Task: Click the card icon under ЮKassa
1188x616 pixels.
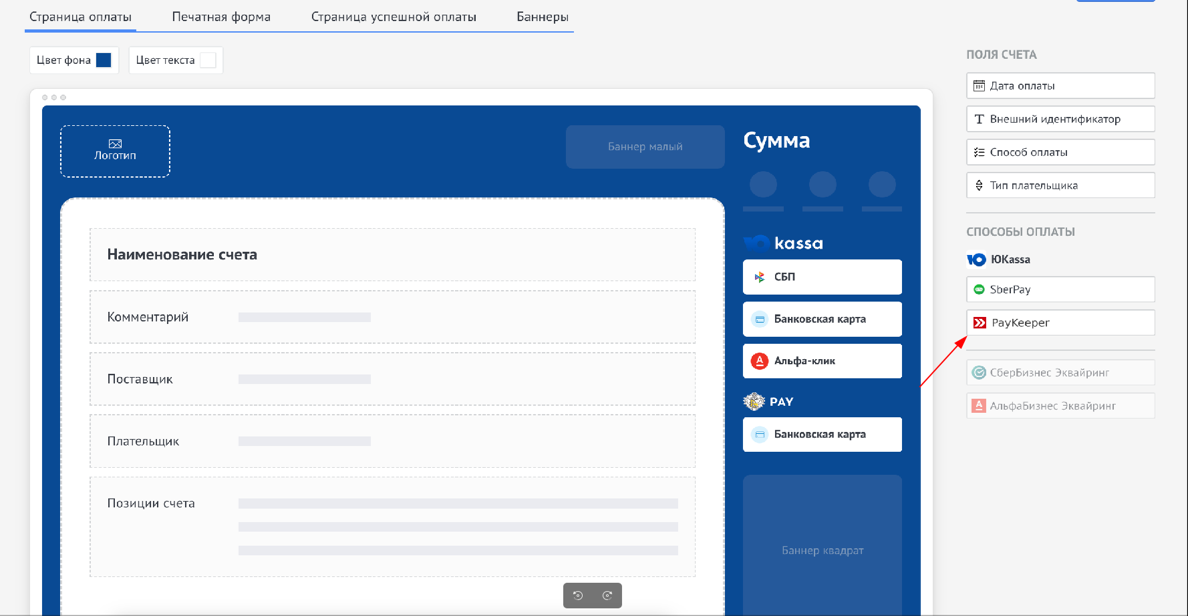Action: 759,319
